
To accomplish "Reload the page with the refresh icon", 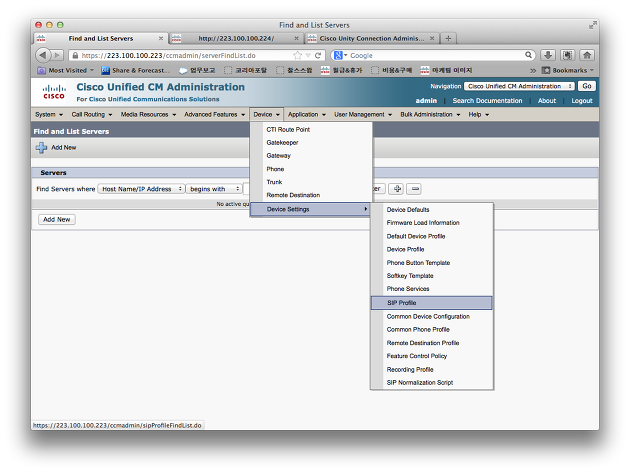I will (x=318, y=55).
